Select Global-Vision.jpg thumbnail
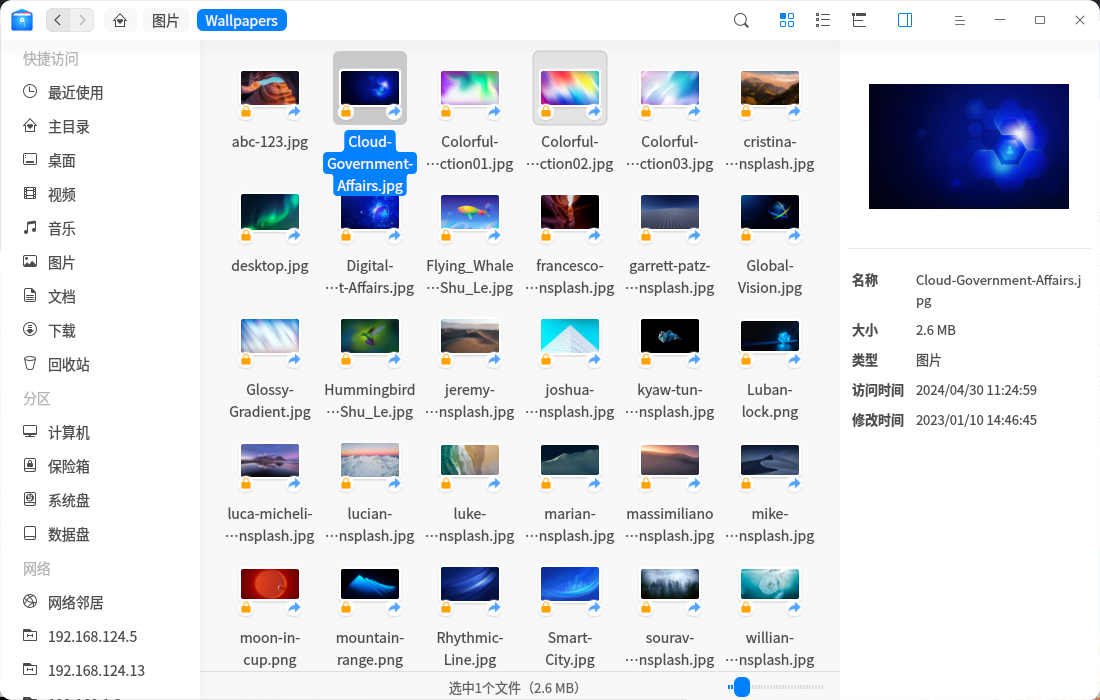Screen dimensions: 1100x700 tap(770, 213)
